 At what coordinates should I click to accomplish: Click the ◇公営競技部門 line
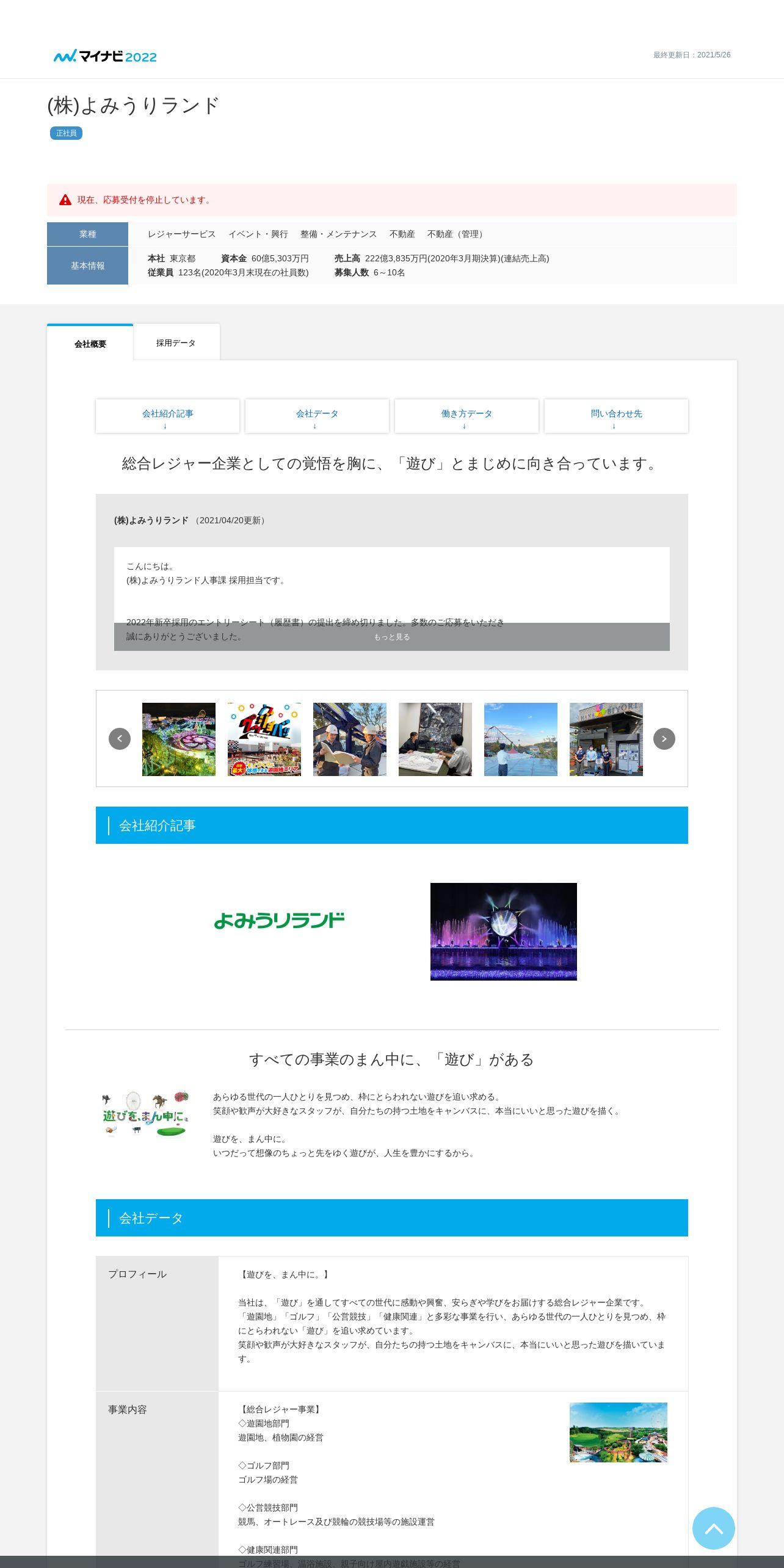click(268, 1508)
